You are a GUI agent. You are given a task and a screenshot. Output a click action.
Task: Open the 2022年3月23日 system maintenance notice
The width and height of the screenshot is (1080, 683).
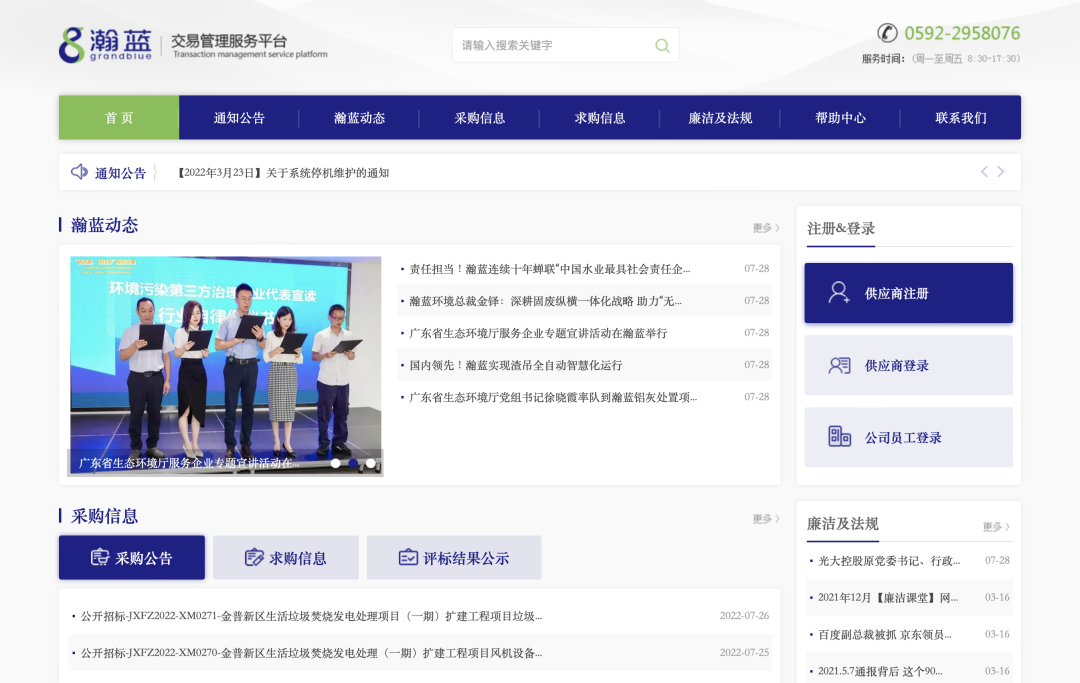(x=283, y=173)
